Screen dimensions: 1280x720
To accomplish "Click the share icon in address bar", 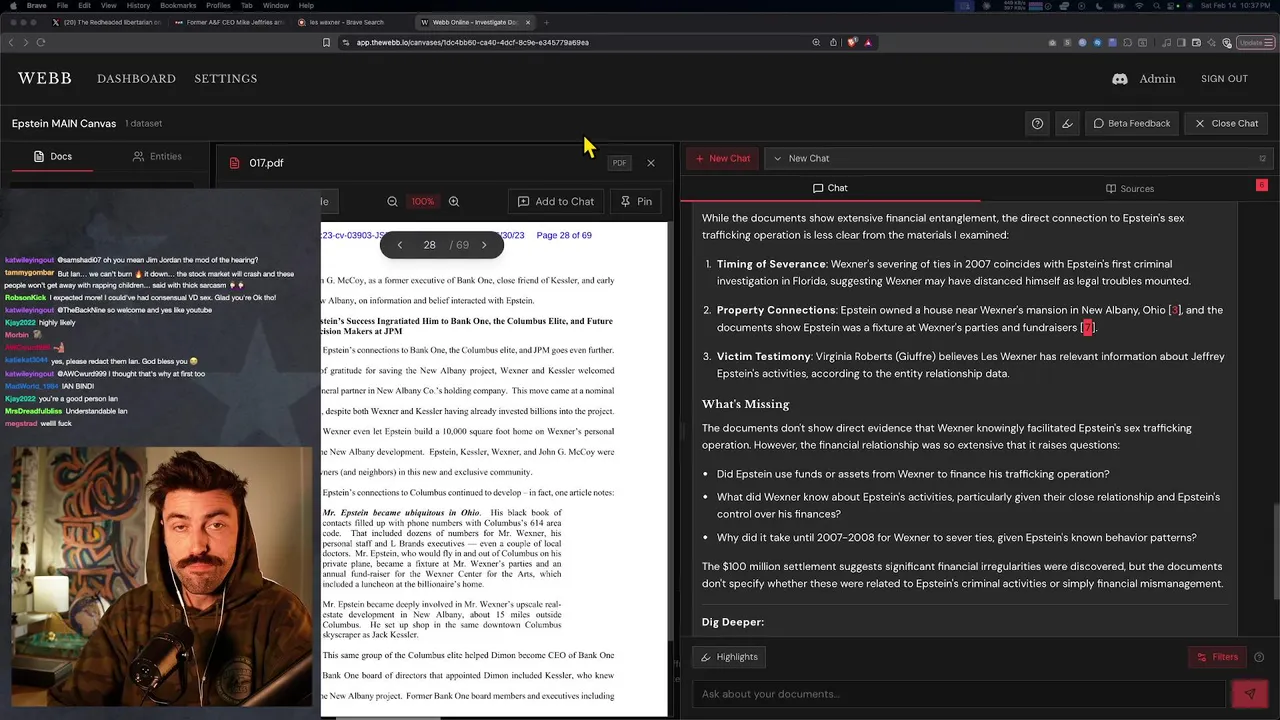I will [833, 42].
